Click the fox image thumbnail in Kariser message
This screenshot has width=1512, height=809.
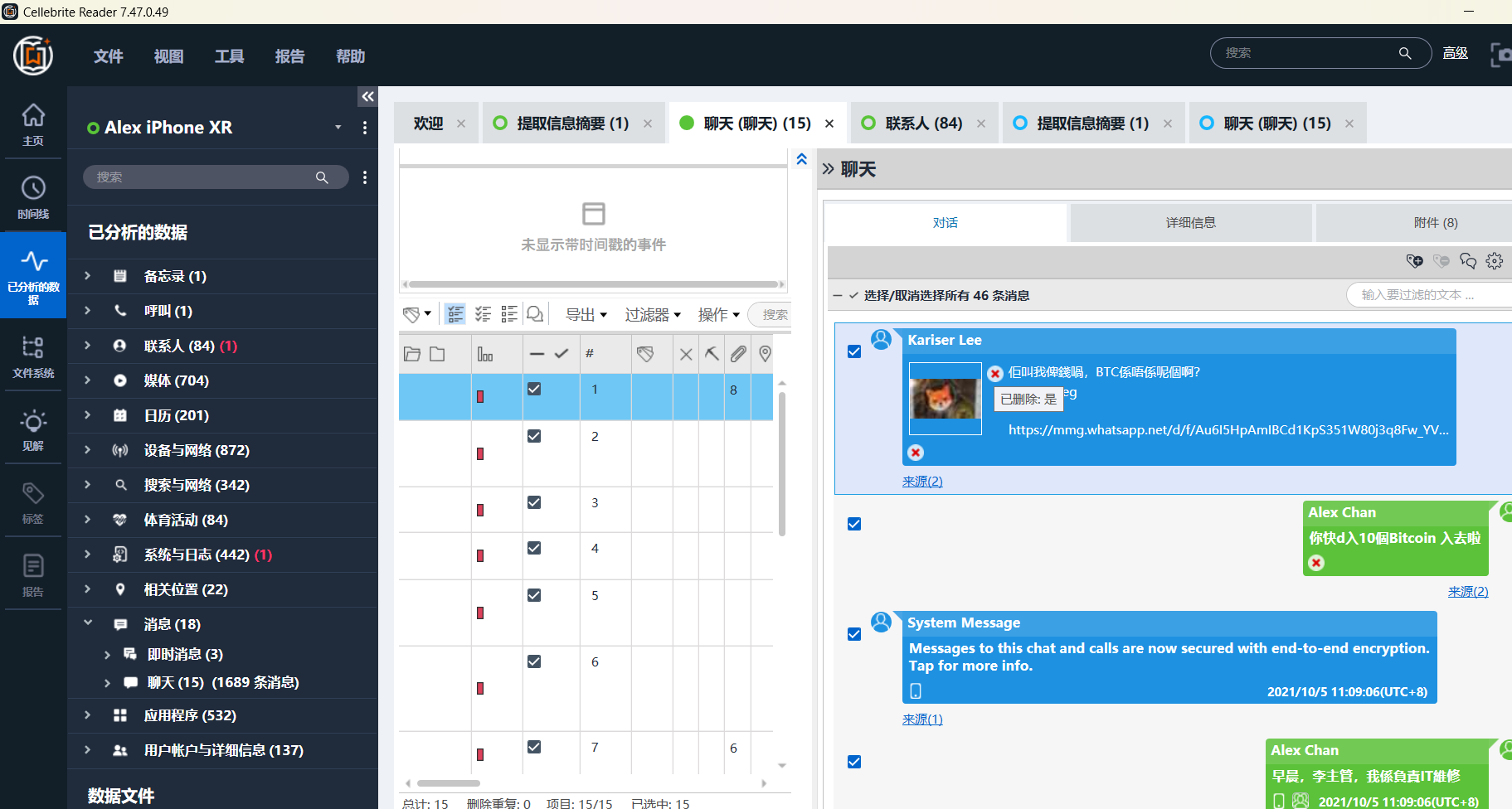(x=946, y=399)
